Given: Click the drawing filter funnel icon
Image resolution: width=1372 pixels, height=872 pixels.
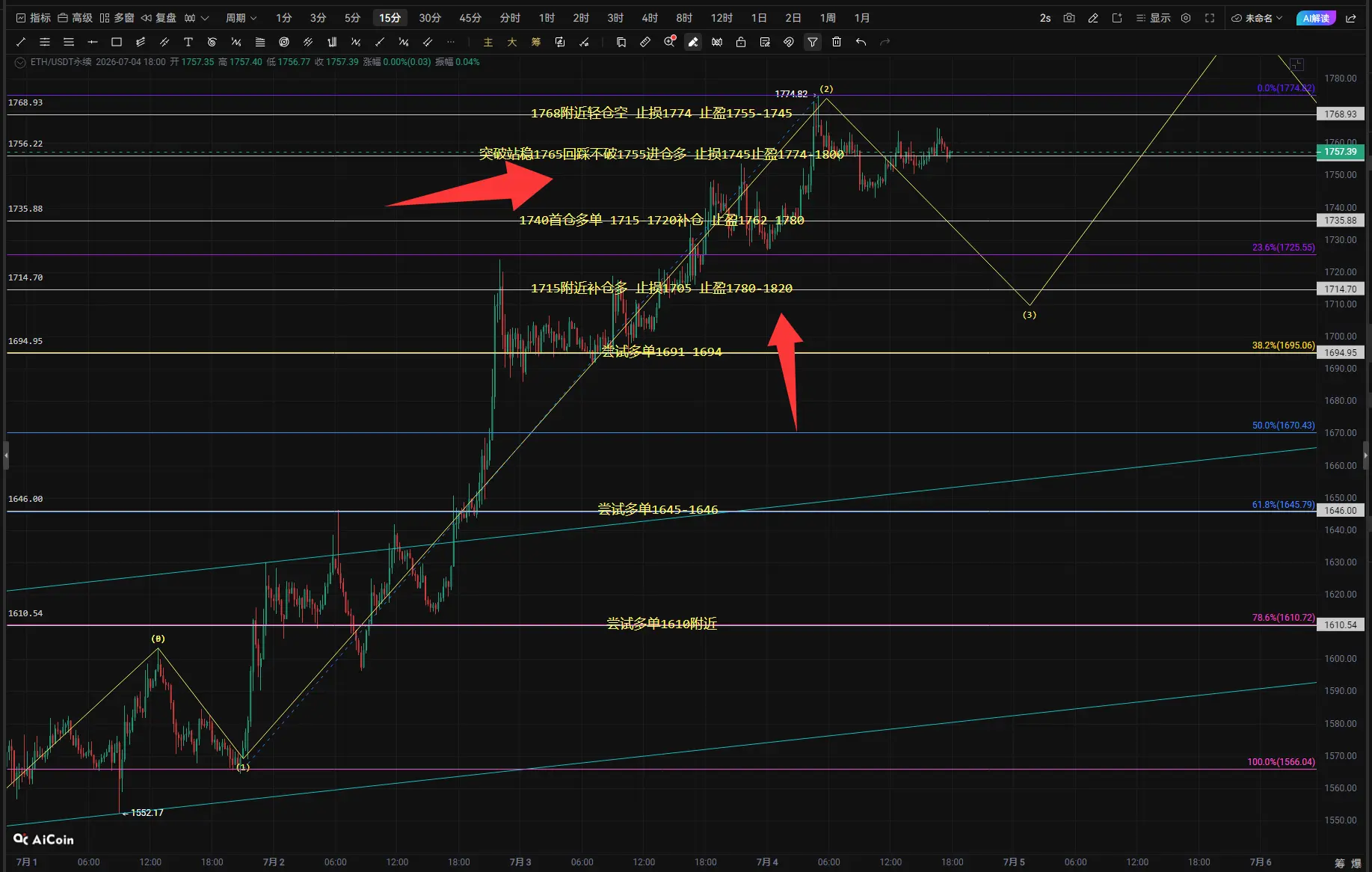Looking at the screenshot, I should (x=813, y=42).
